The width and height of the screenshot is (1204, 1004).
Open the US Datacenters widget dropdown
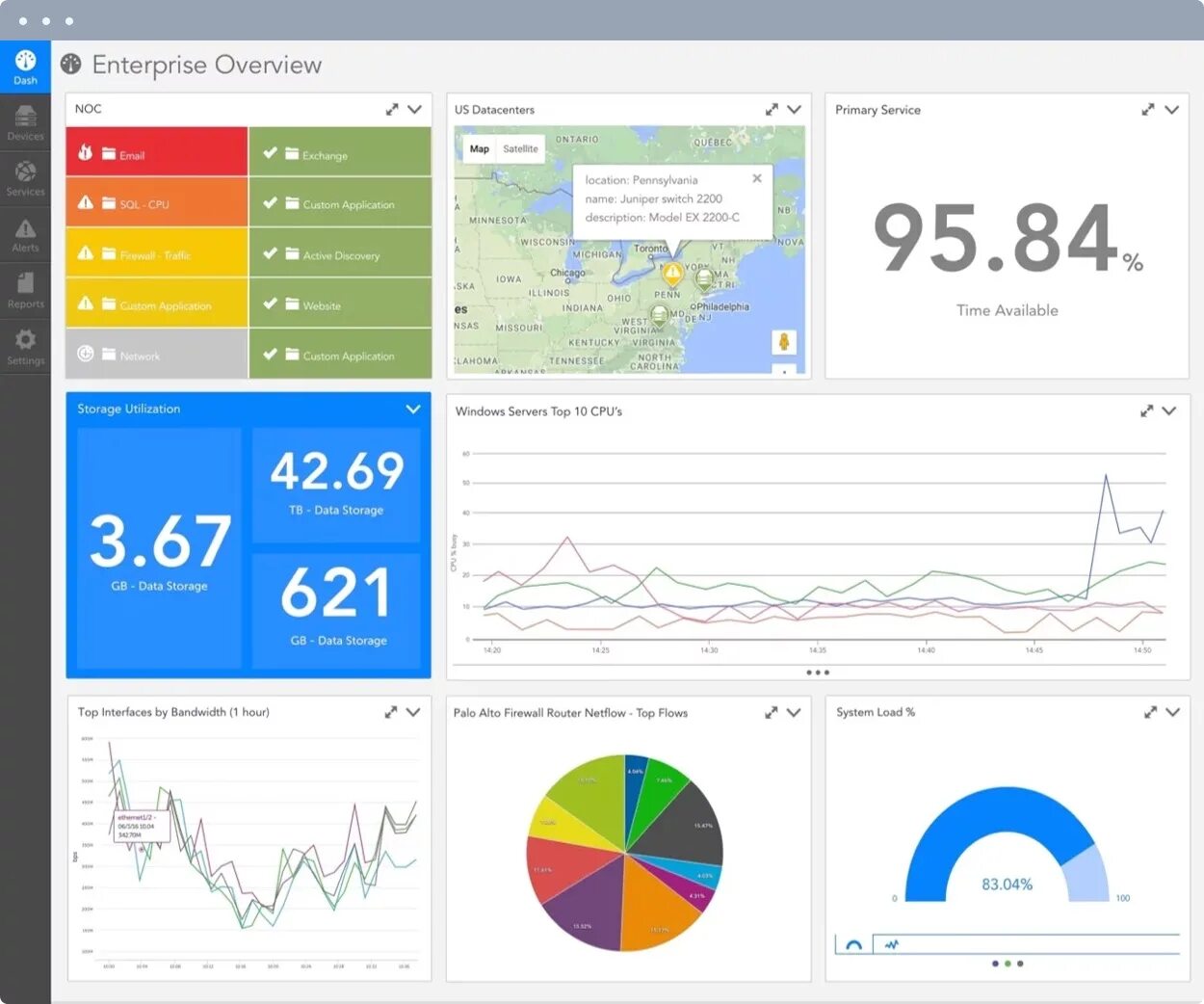[x=794, y=110]
